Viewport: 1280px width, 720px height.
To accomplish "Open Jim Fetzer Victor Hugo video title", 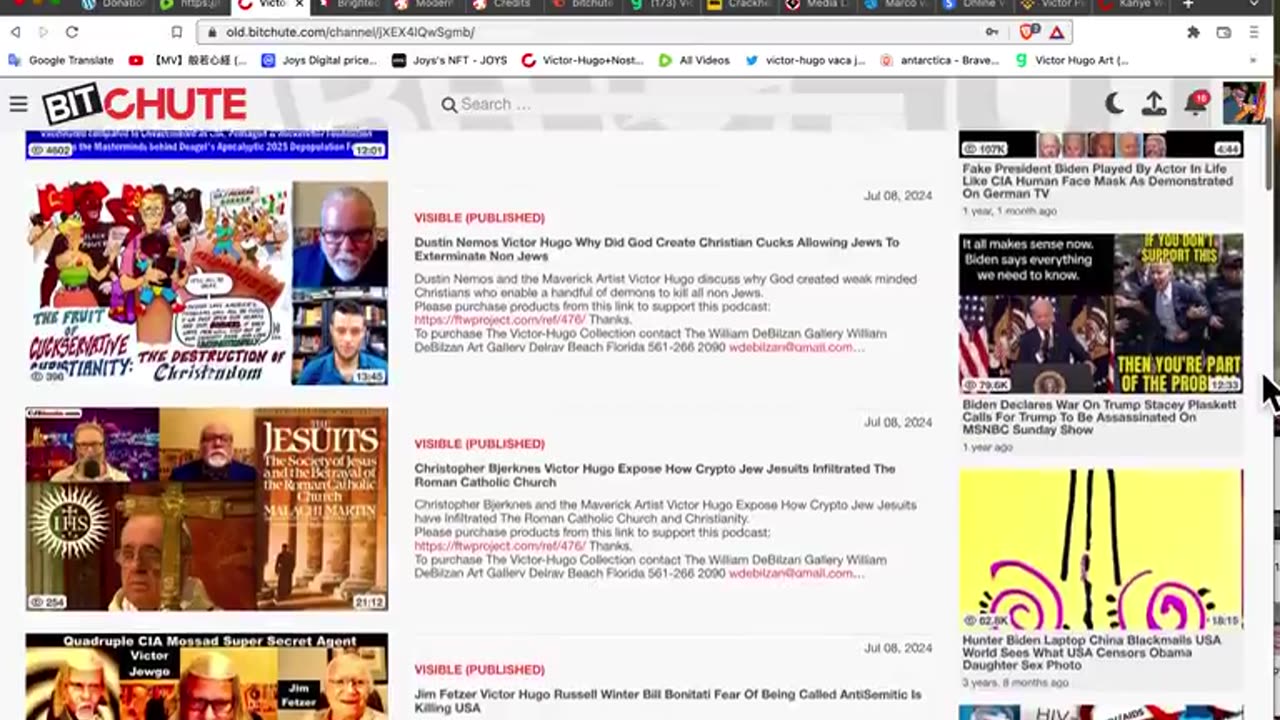I will click(667, 701).
